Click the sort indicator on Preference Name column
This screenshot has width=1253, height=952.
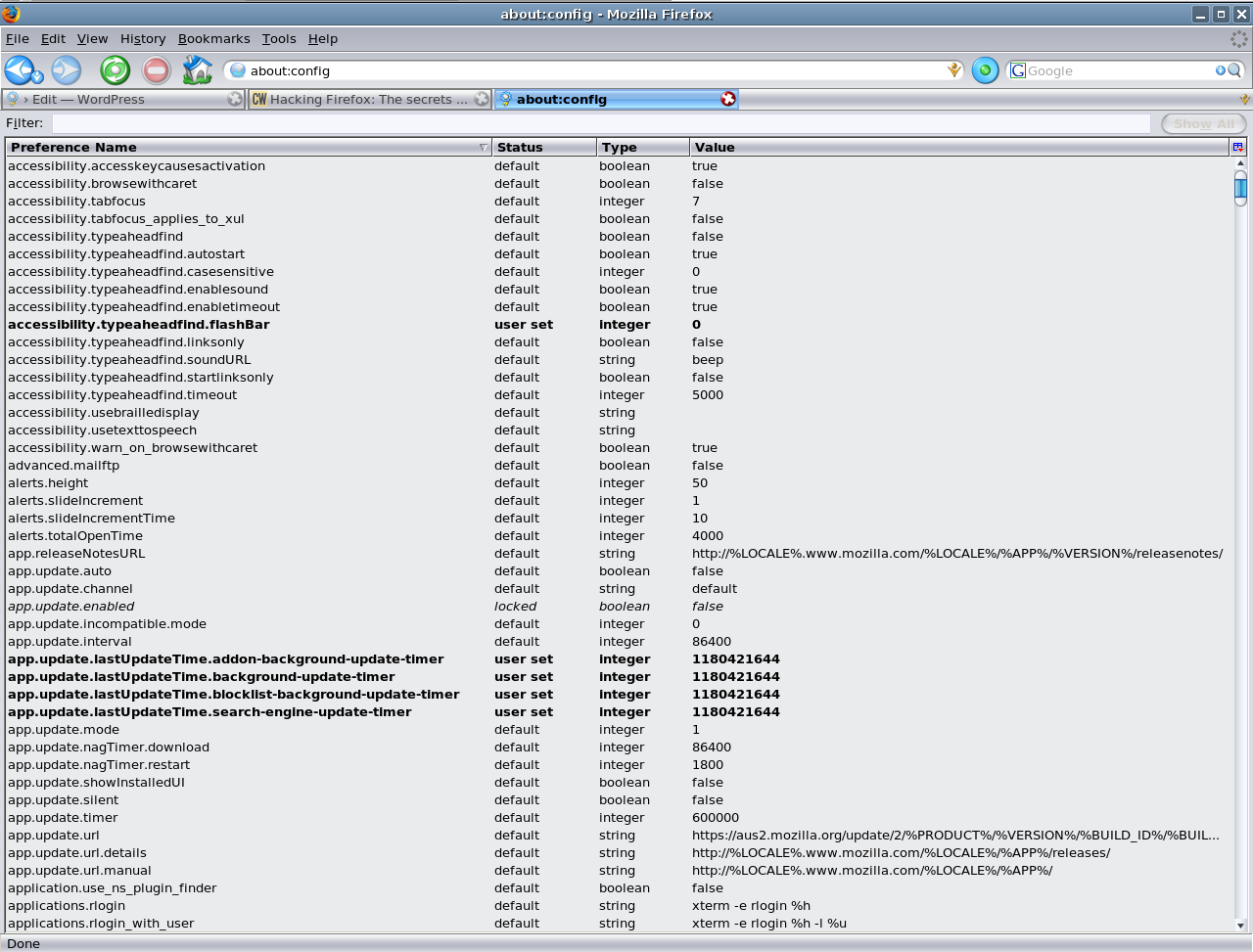483,148
